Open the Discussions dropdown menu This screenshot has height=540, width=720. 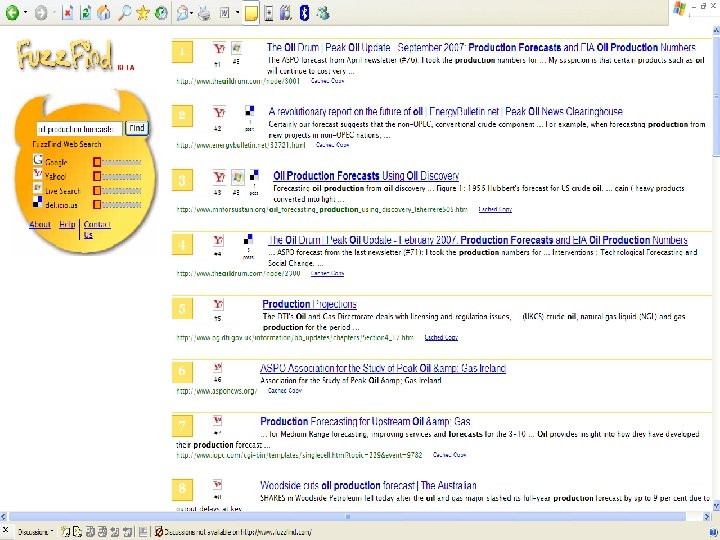(35, 532)
